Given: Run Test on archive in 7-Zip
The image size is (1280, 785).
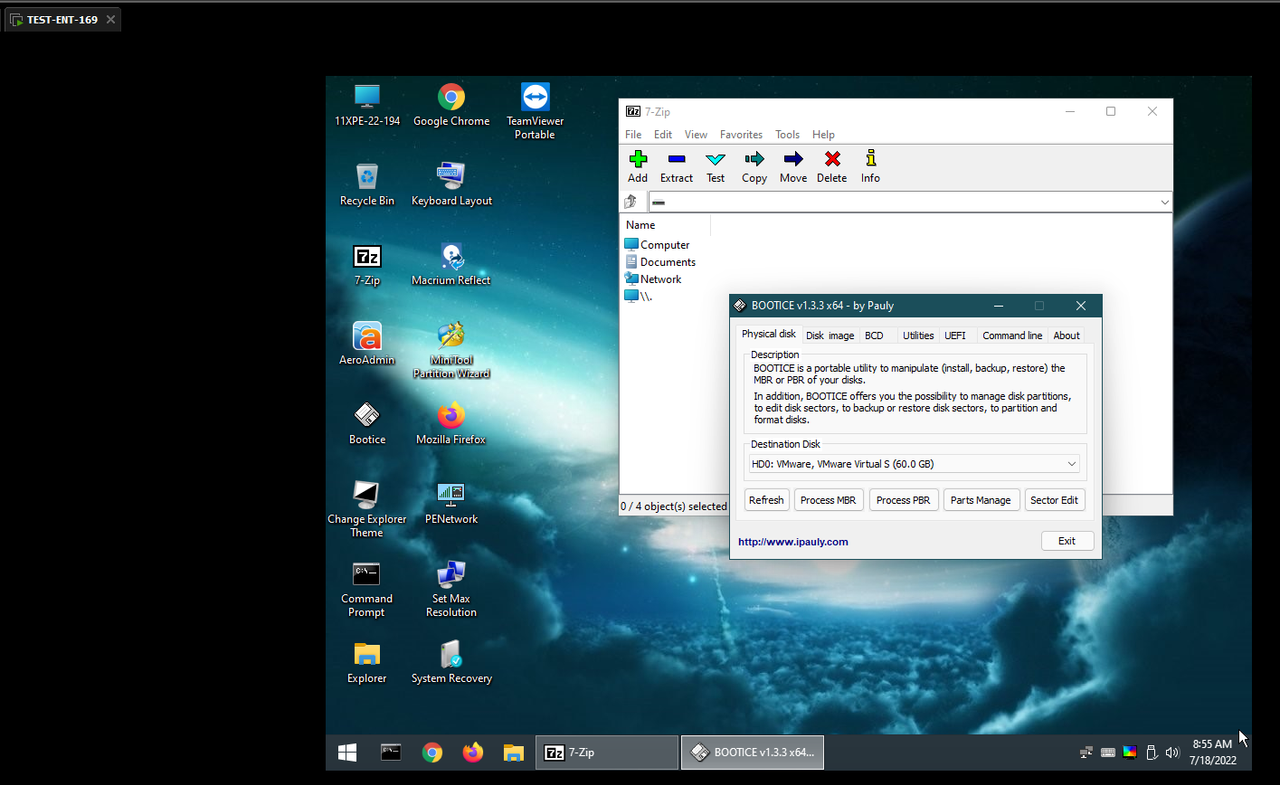Looking at the screenshot, I should [x=715, y=159].
